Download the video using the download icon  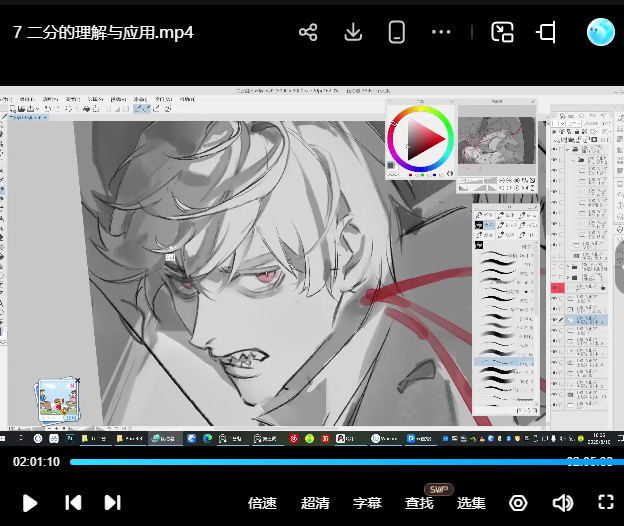(x=353, y=32)
